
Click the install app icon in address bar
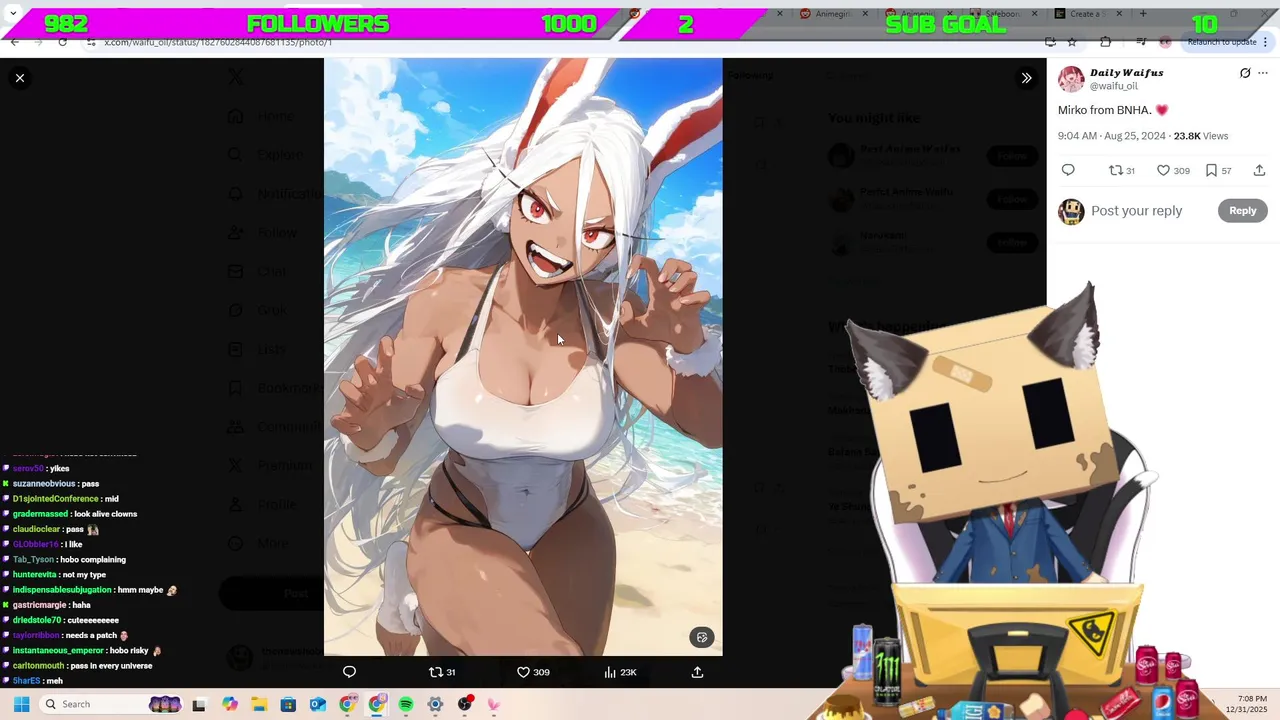(1050, 42)
